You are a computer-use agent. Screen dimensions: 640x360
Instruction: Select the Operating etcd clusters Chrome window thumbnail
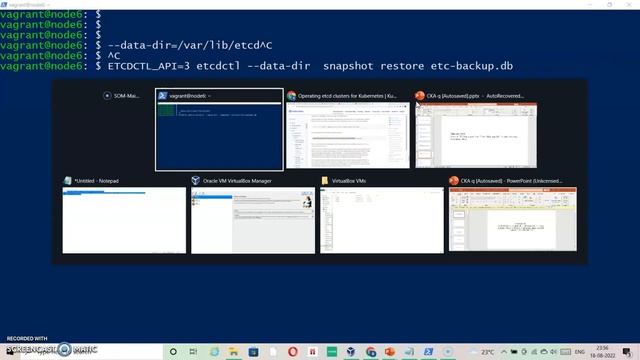click(348, 135)
